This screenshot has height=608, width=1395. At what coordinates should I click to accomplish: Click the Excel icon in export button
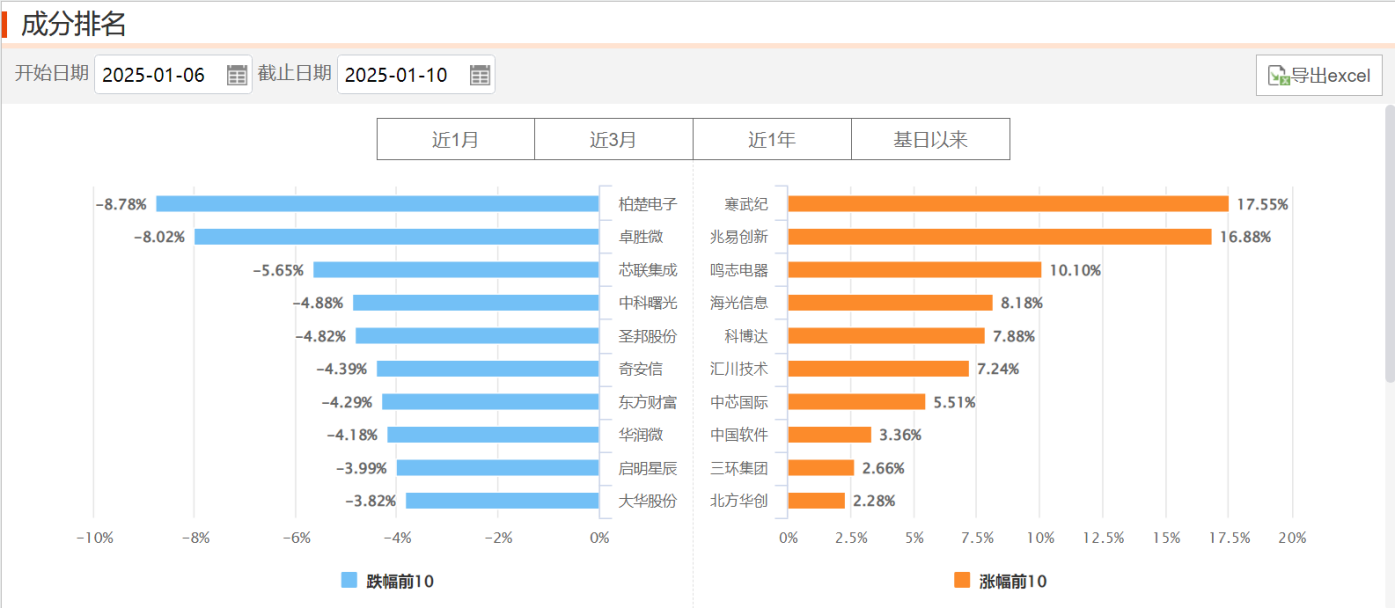pyautogui.click(x=1278, y=76)
